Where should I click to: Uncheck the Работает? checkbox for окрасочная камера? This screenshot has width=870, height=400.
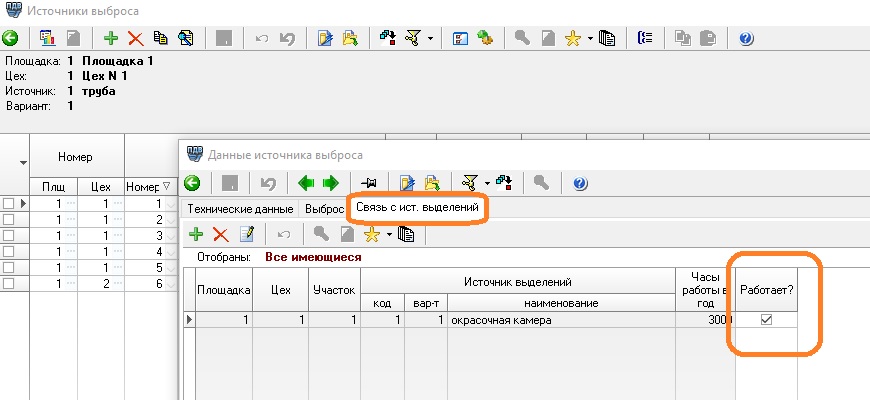[766, 320]
